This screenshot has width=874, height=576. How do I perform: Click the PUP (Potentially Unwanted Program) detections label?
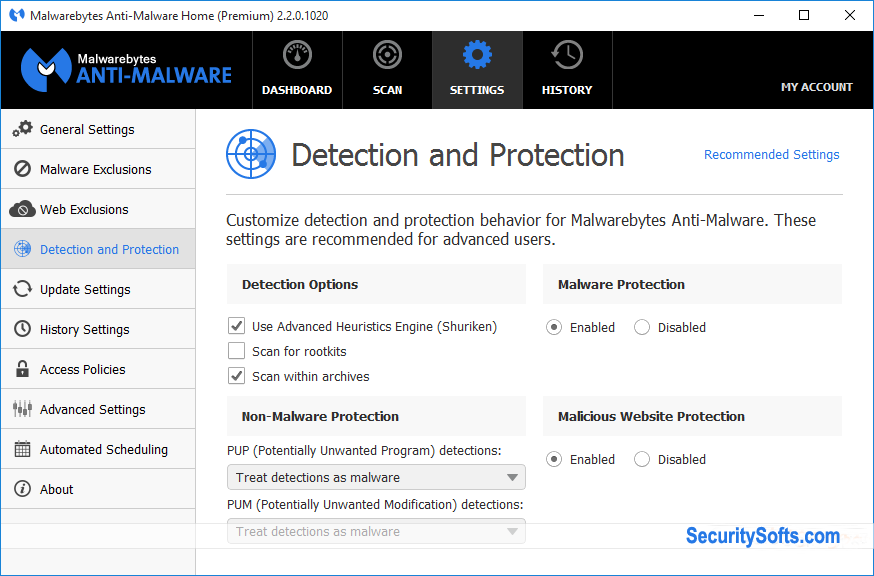[x=364, y=450]
